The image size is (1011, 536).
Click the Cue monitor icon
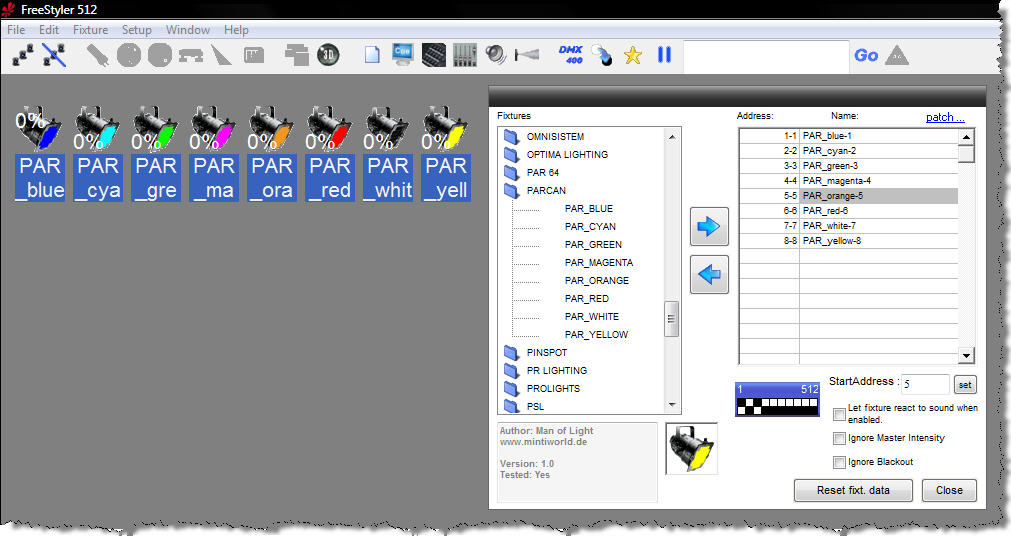click(x=403, y=55)
